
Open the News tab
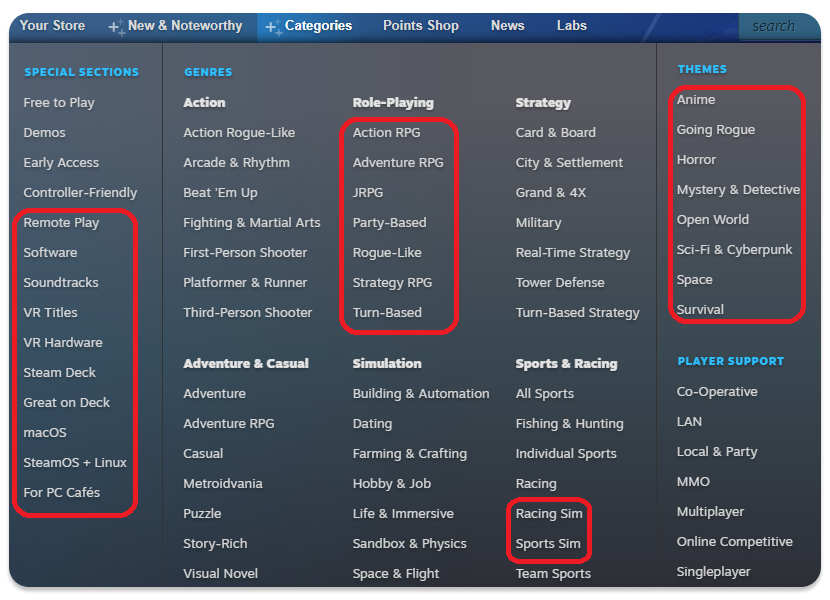coord(507,26)
